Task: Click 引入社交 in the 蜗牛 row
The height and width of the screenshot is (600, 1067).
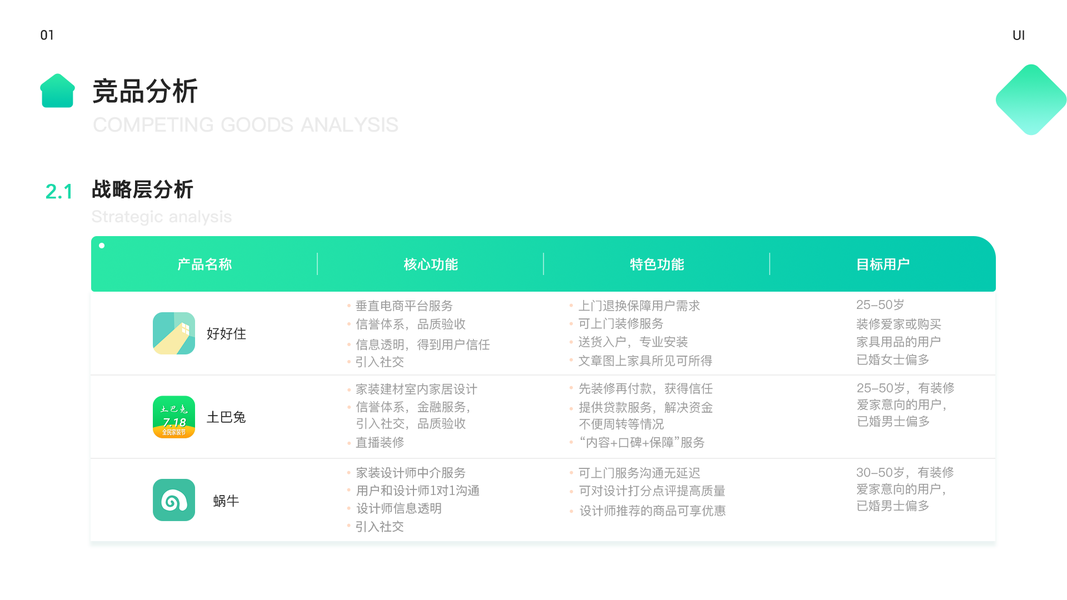Action: pos(380,527)
